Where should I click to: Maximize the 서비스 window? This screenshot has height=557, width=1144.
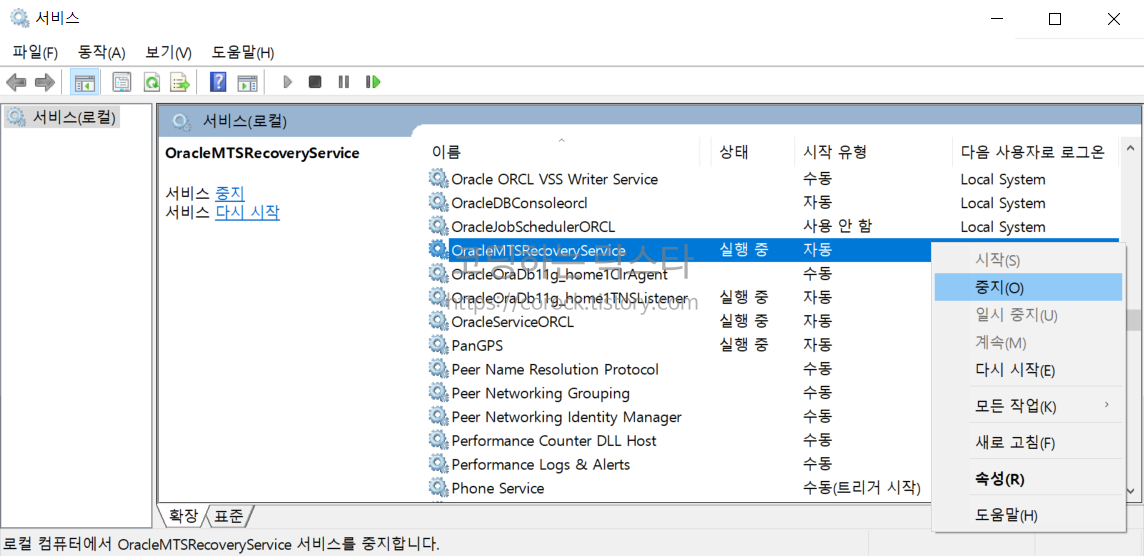pyautogui.click(x=1054, y=20)
